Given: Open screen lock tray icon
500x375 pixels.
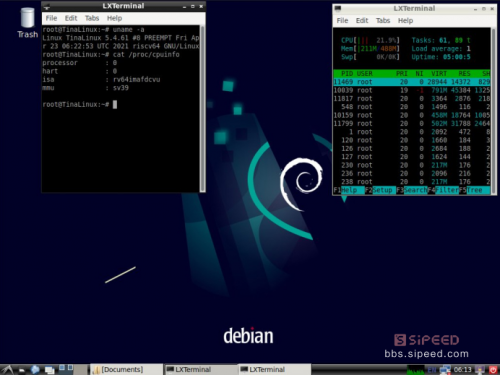Looking at the screenshot, I should [x=480, y=370].
